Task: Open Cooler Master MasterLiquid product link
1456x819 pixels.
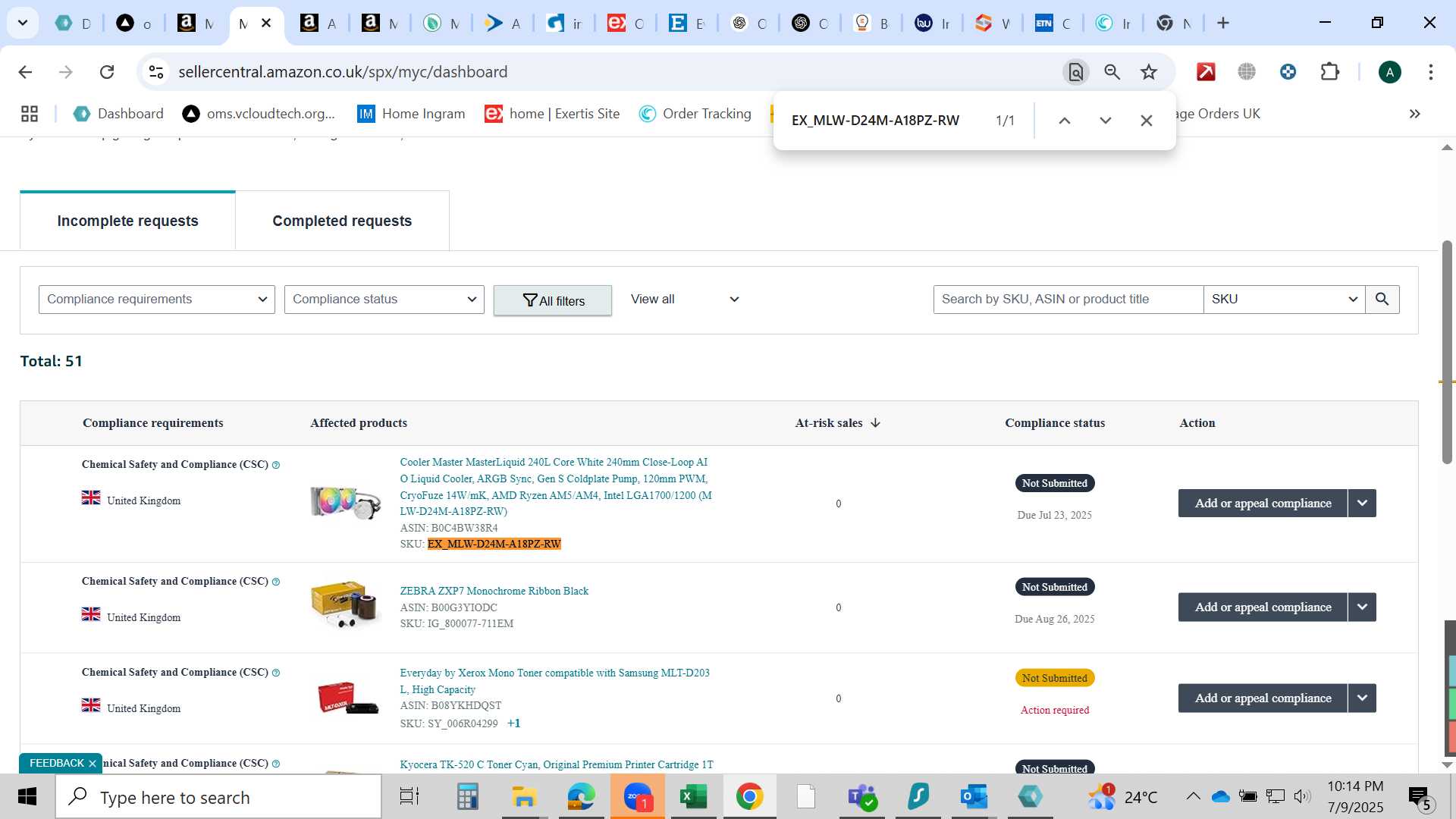Action: (556, 487)
